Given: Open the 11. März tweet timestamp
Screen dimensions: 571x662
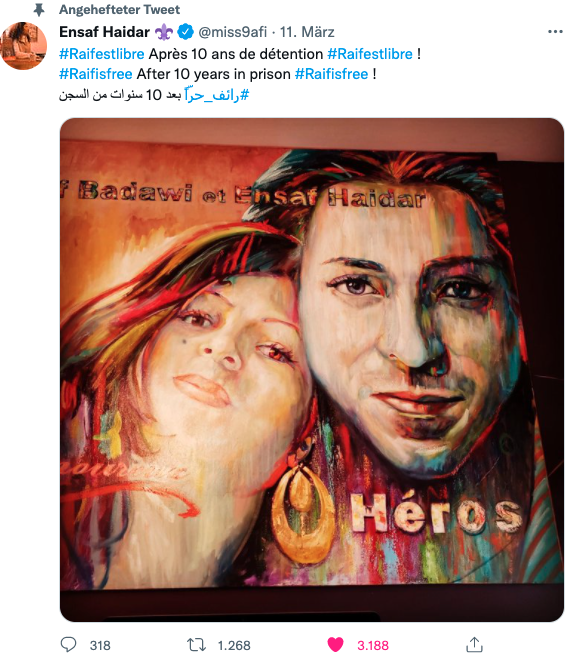Looking at the screenshot, I should pyautogui.click(x=307, y=32).
